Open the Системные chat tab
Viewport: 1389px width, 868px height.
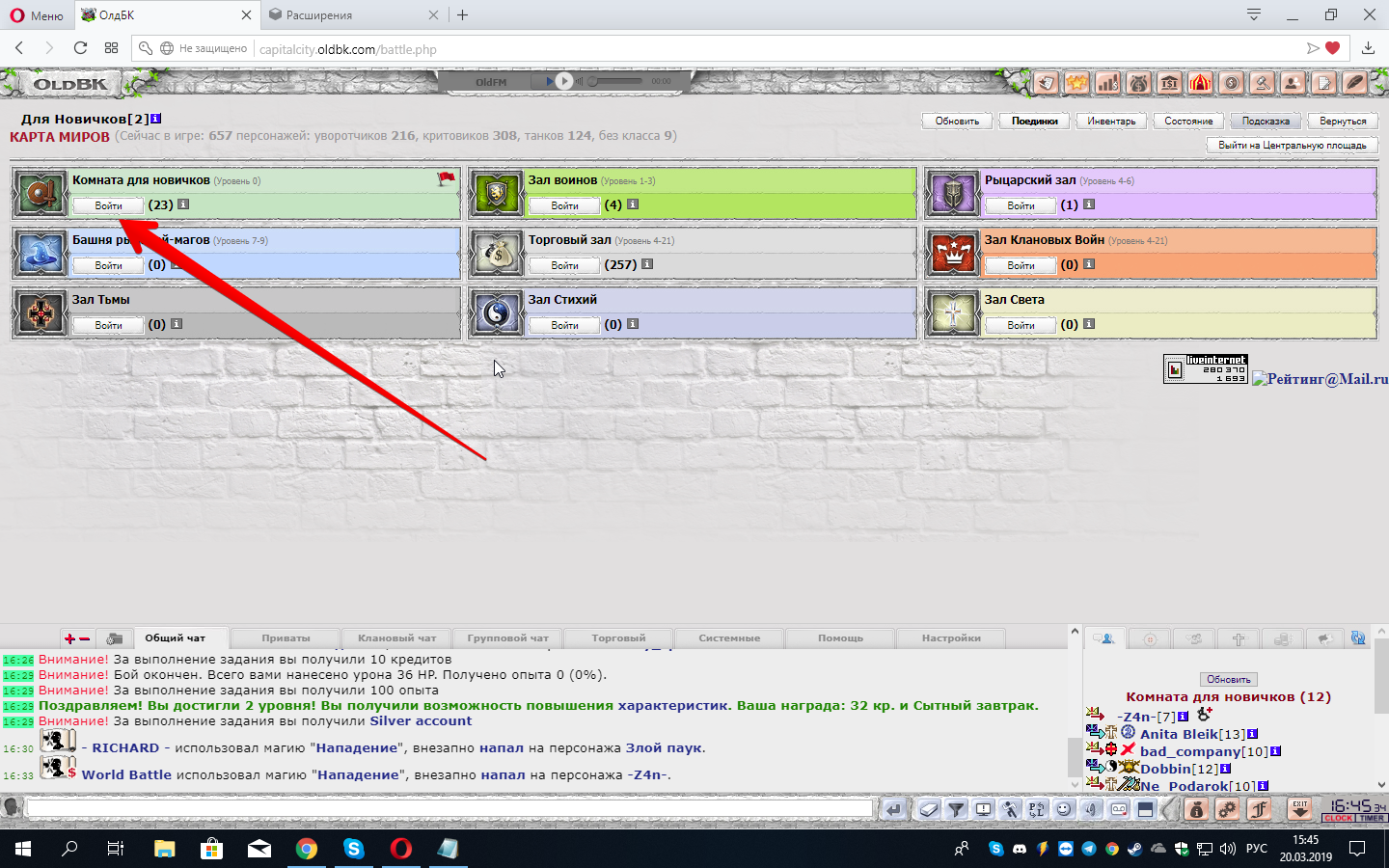click(x=729, y=638)
